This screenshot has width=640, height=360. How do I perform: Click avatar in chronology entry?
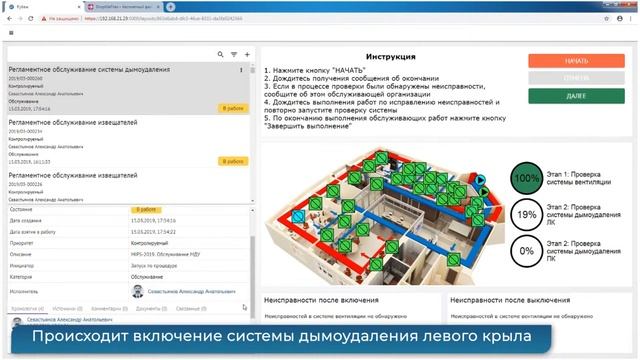tap(17, 321)
